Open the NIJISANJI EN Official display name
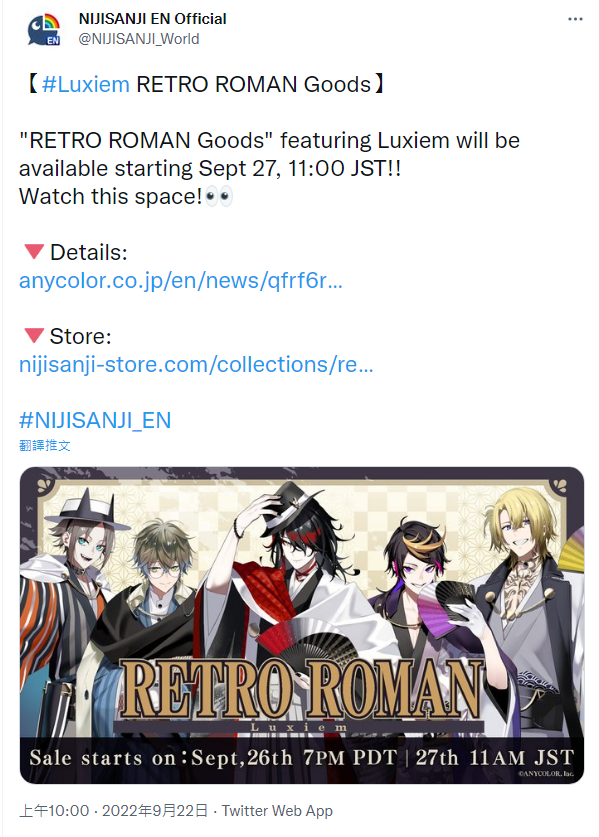Screen dimensions: 599x837 pyautogui.click(x=153, y=19)
